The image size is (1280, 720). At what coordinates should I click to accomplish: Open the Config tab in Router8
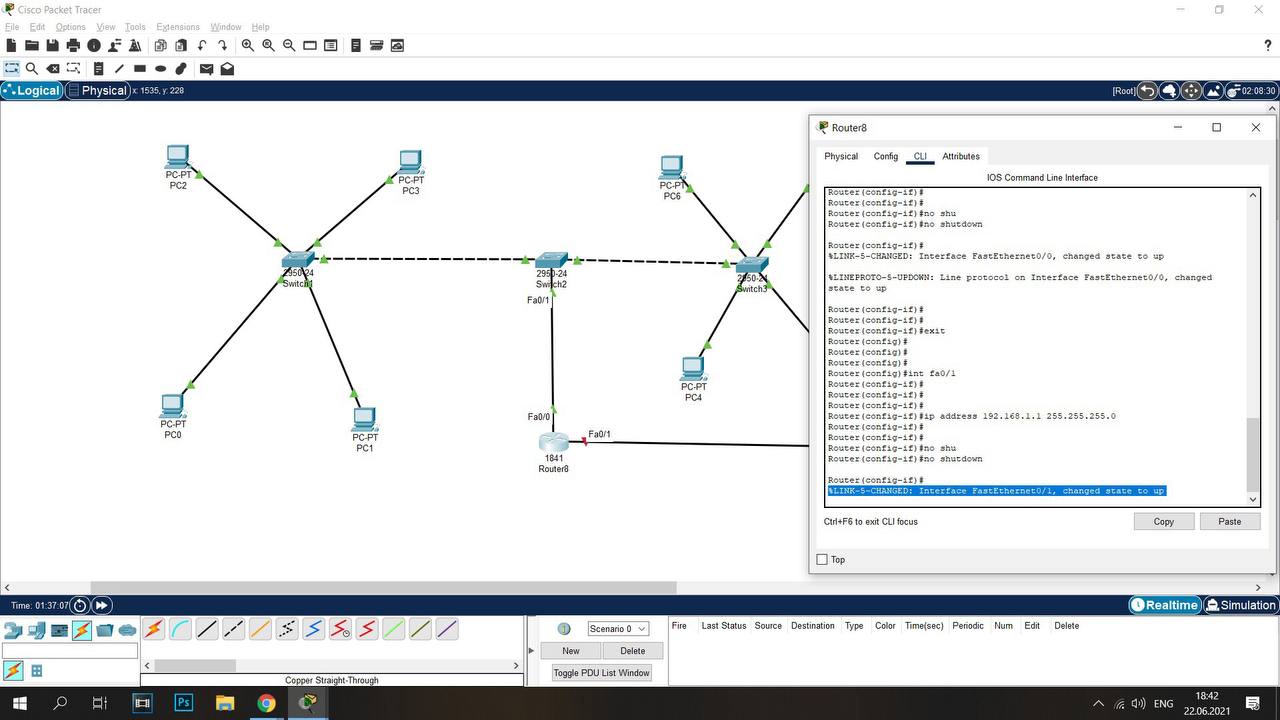(x=886, y=156)
